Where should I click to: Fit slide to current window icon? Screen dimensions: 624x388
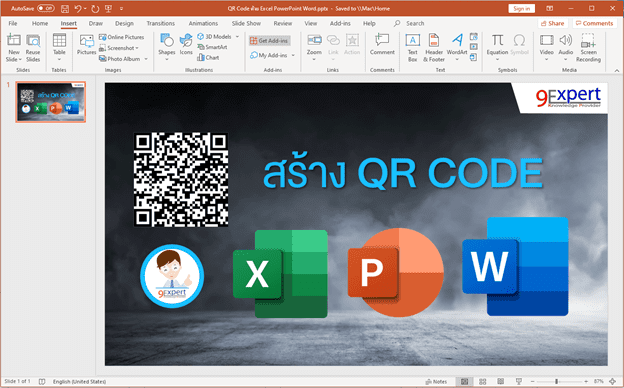[613, 381]
